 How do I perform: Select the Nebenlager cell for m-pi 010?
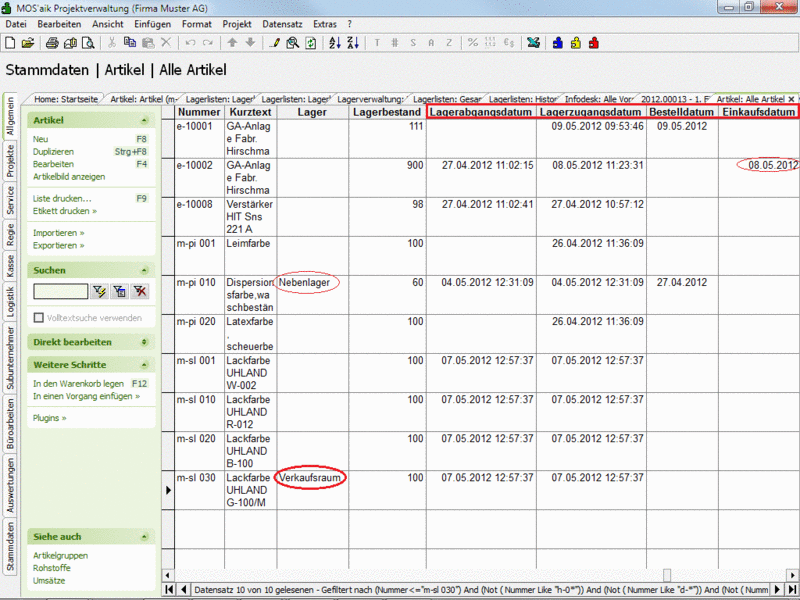tap(312, 295)
